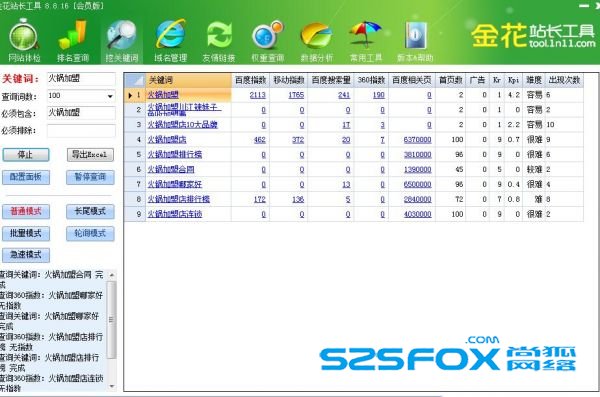
Task: Sort by 首页数 column header
Action: click(x=451, y=80)
